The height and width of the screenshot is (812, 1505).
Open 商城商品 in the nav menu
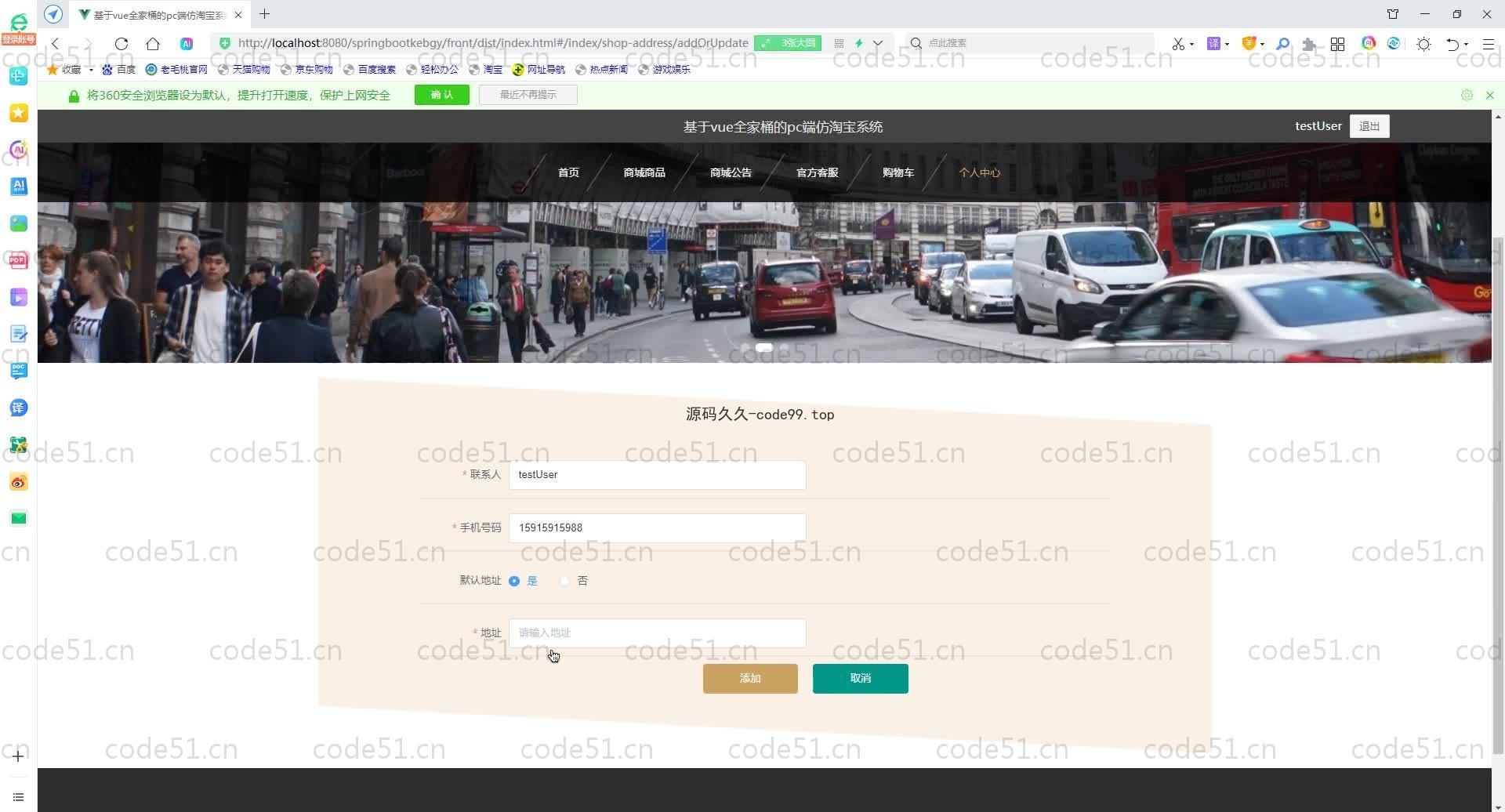click(644, 172)
